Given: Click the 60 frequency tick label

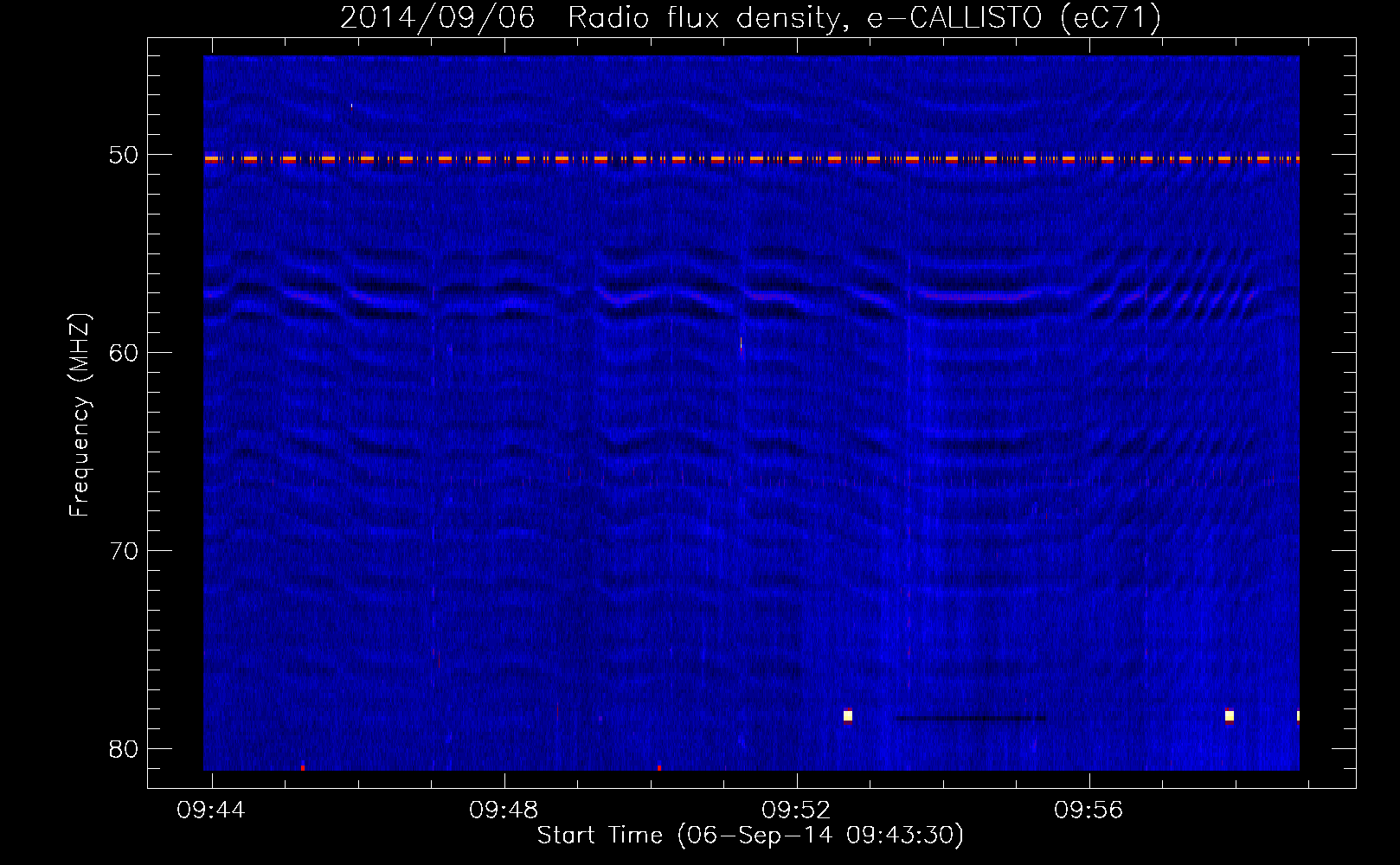Looking at the screenshot, I should point(124,353).
